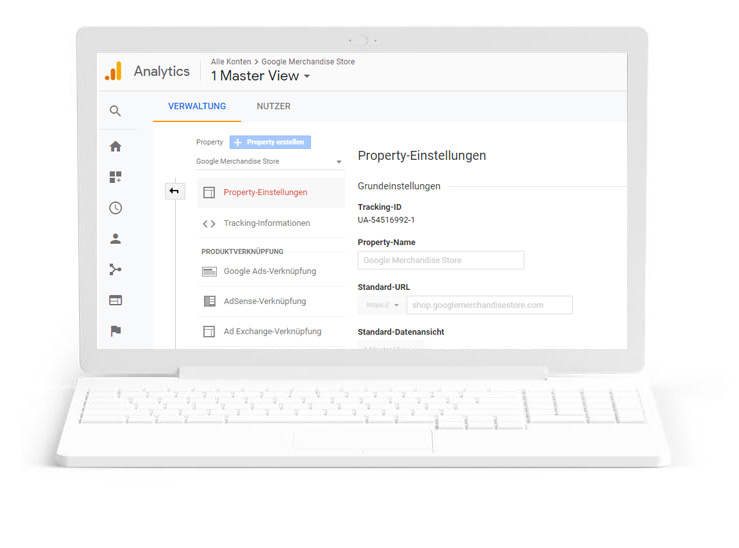Screen dimensions: 739x548
Task: Click the back arrow button beside Property column
Action: 174,191
